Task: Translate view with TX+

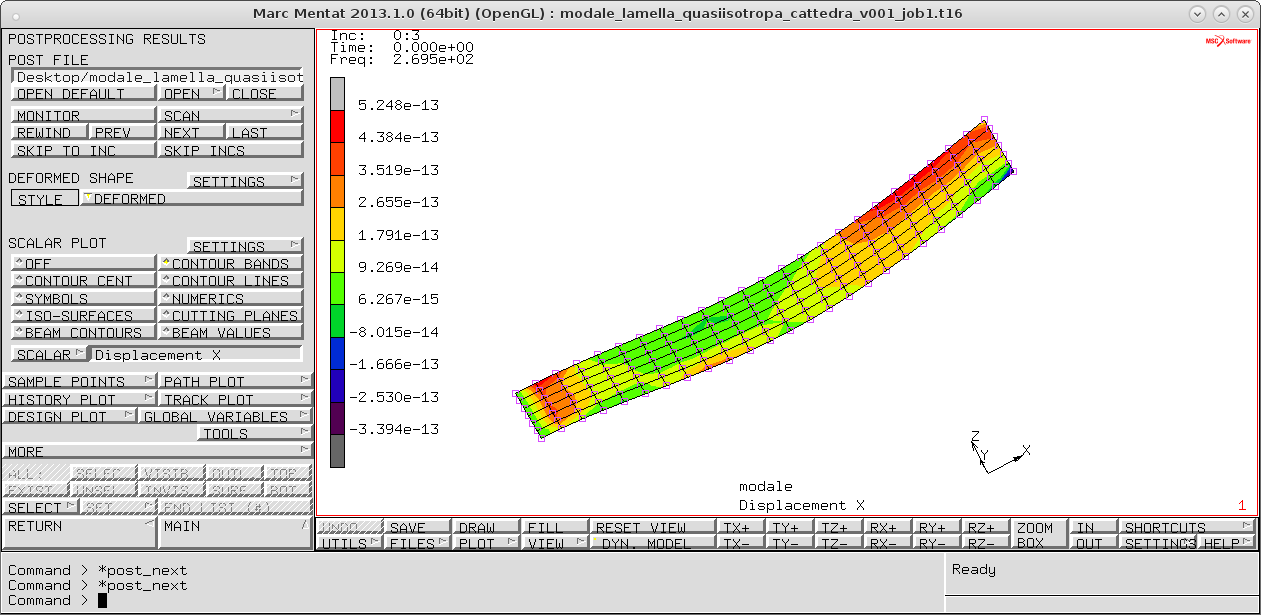Action: [741, 527]
